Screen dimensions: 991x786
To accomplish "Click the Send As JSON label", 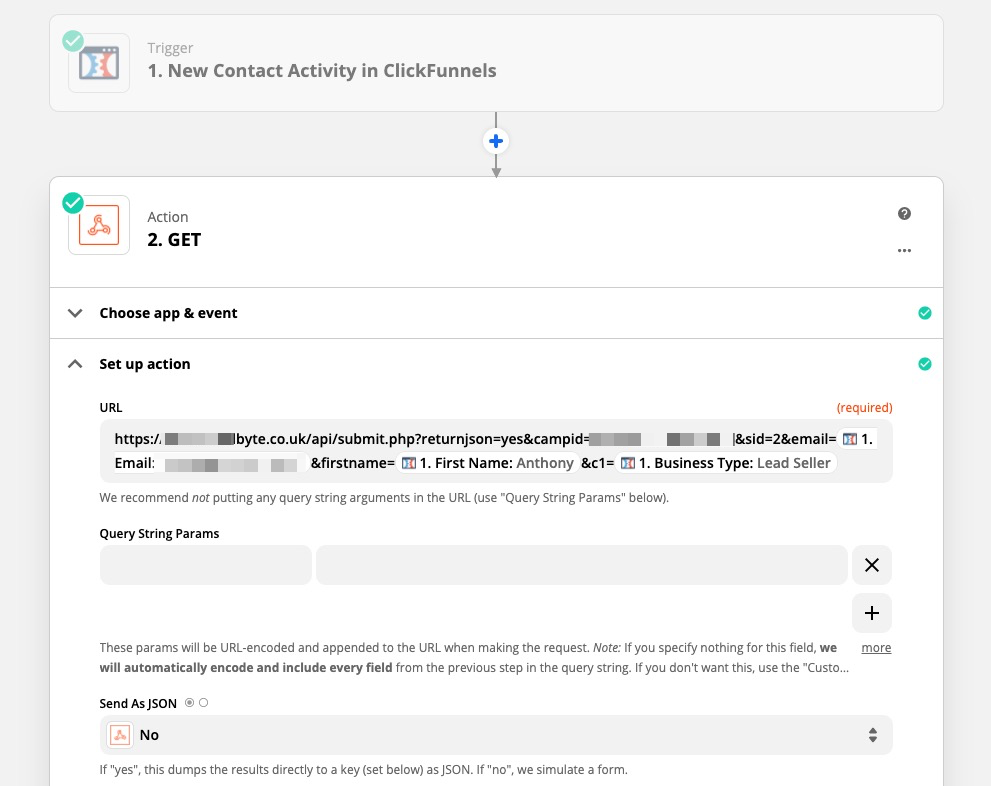I will point(138,703).
